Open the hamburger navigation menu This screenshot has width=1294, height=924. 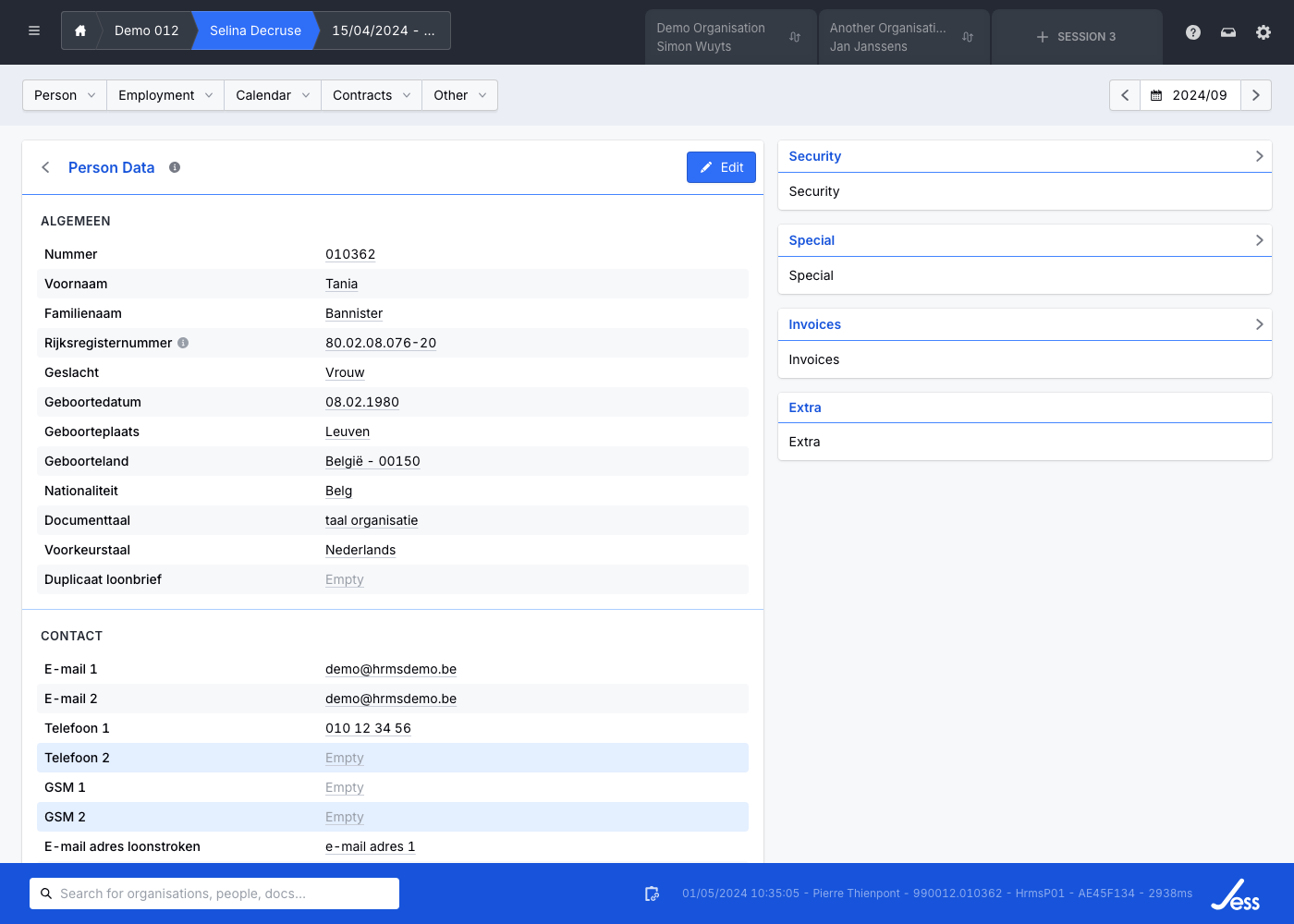[x=34, y=30]
